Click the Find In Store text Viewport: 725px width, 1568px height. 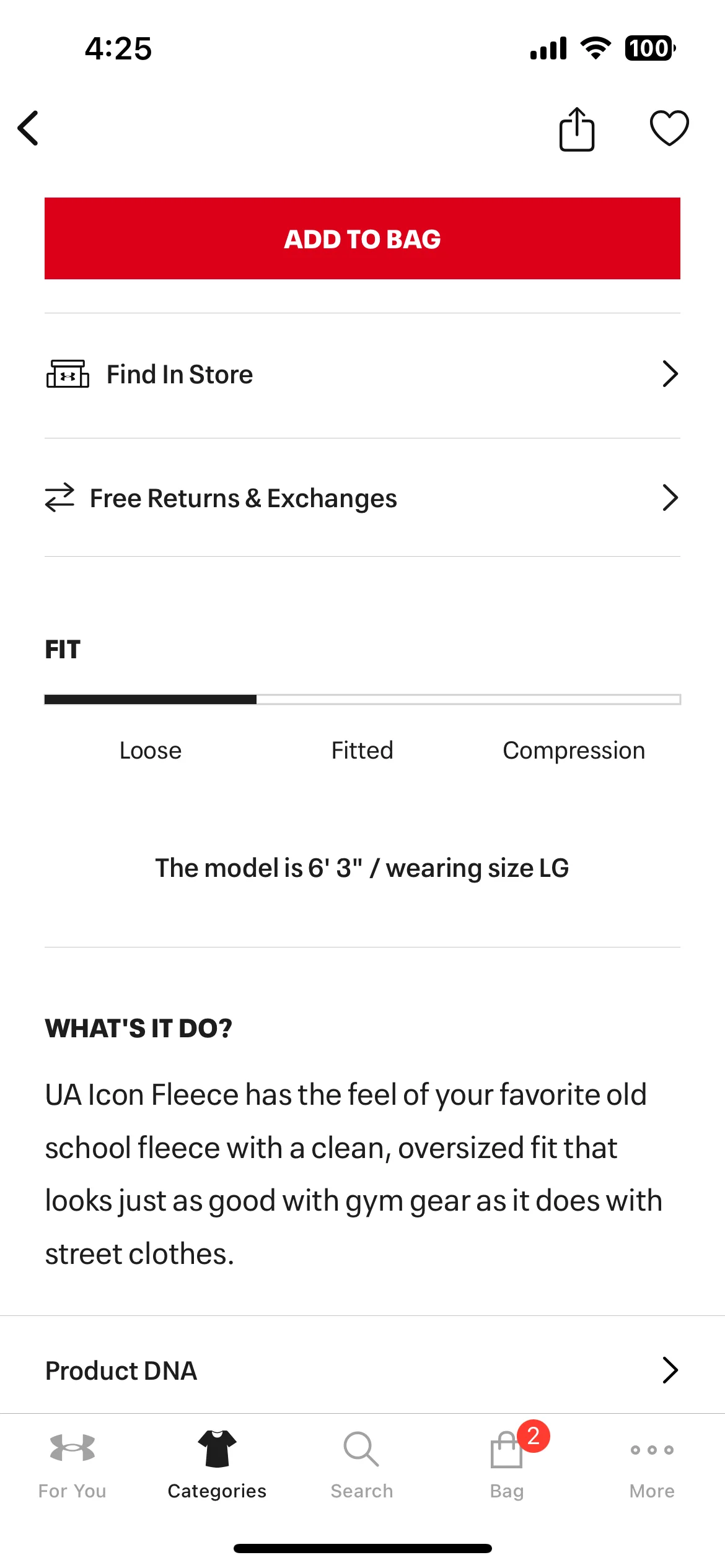(180, 375)
